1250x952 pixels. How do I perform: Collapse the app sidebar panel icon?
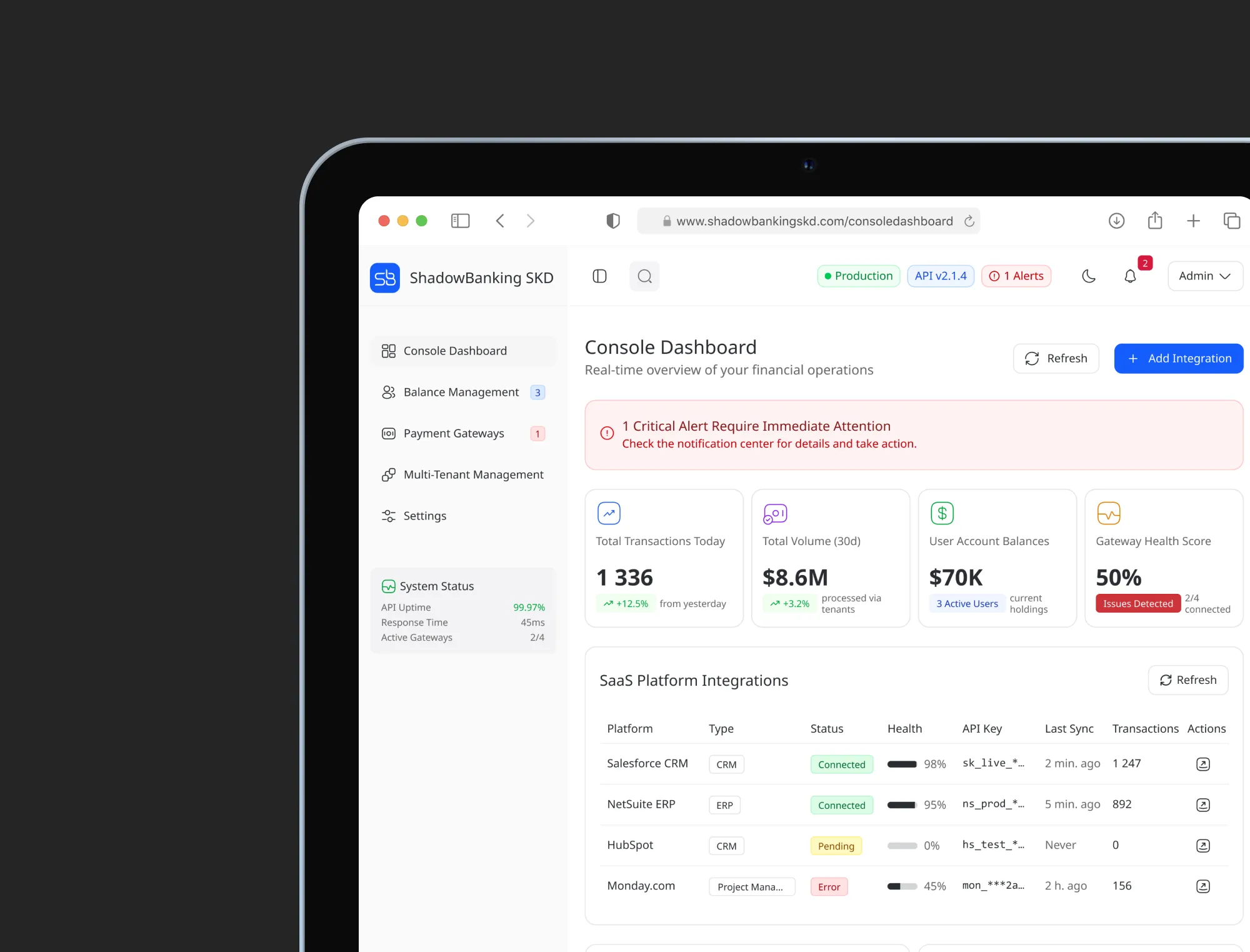coord(599,276)
